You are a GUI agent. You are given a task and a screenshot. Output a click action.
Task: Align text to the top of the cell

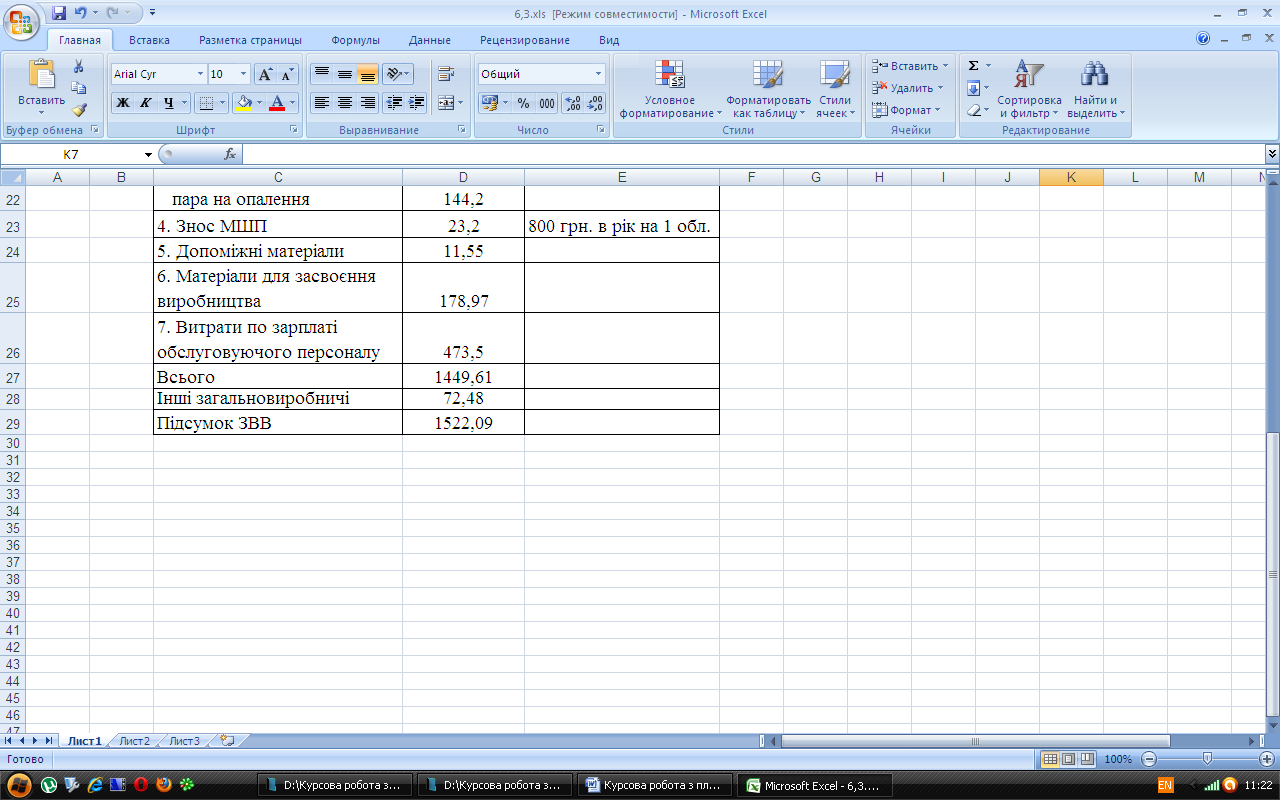coord(321,74)
